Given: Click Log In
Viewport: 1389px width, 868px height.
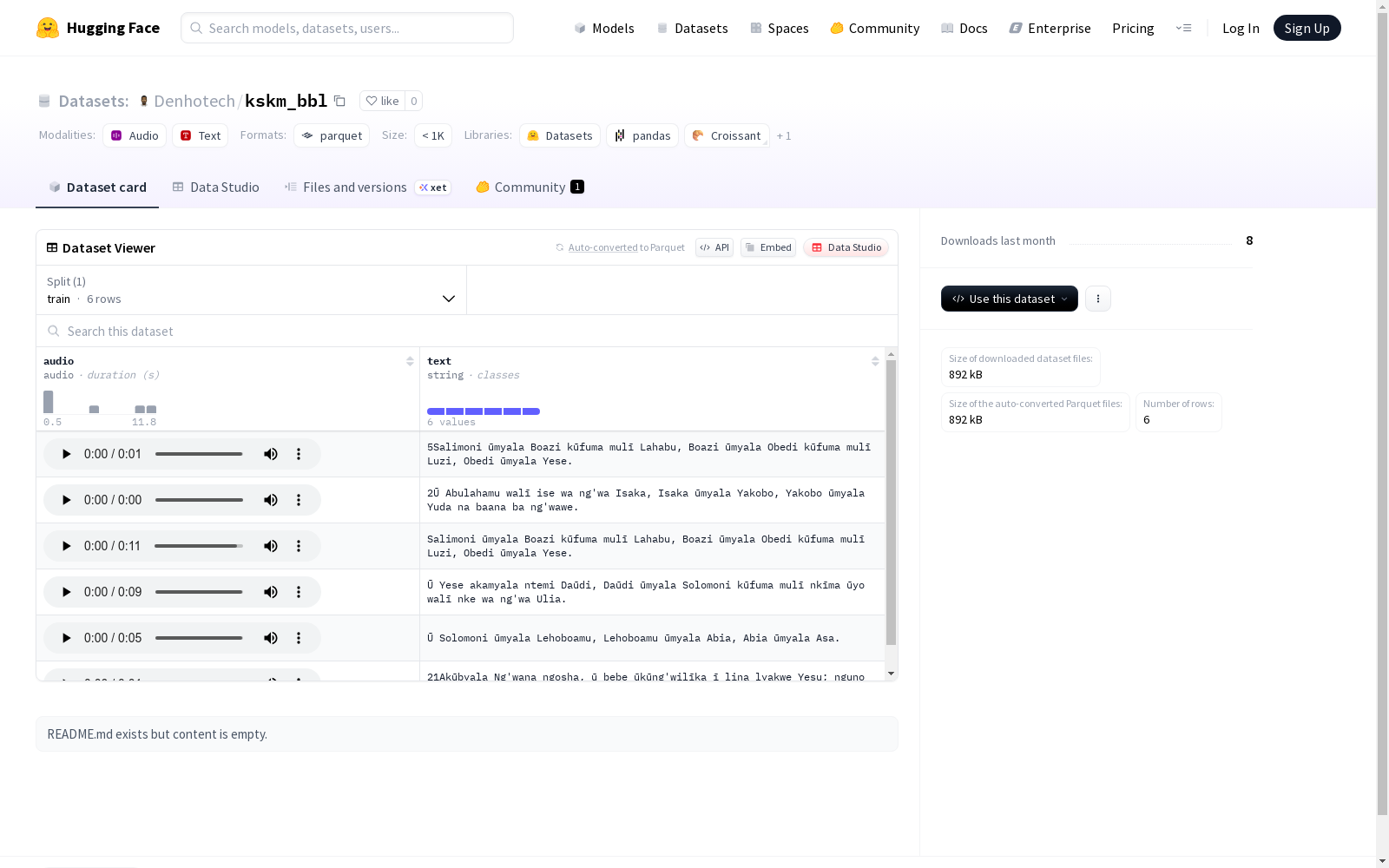Looking at the screenshot, I should (1241, 28).
